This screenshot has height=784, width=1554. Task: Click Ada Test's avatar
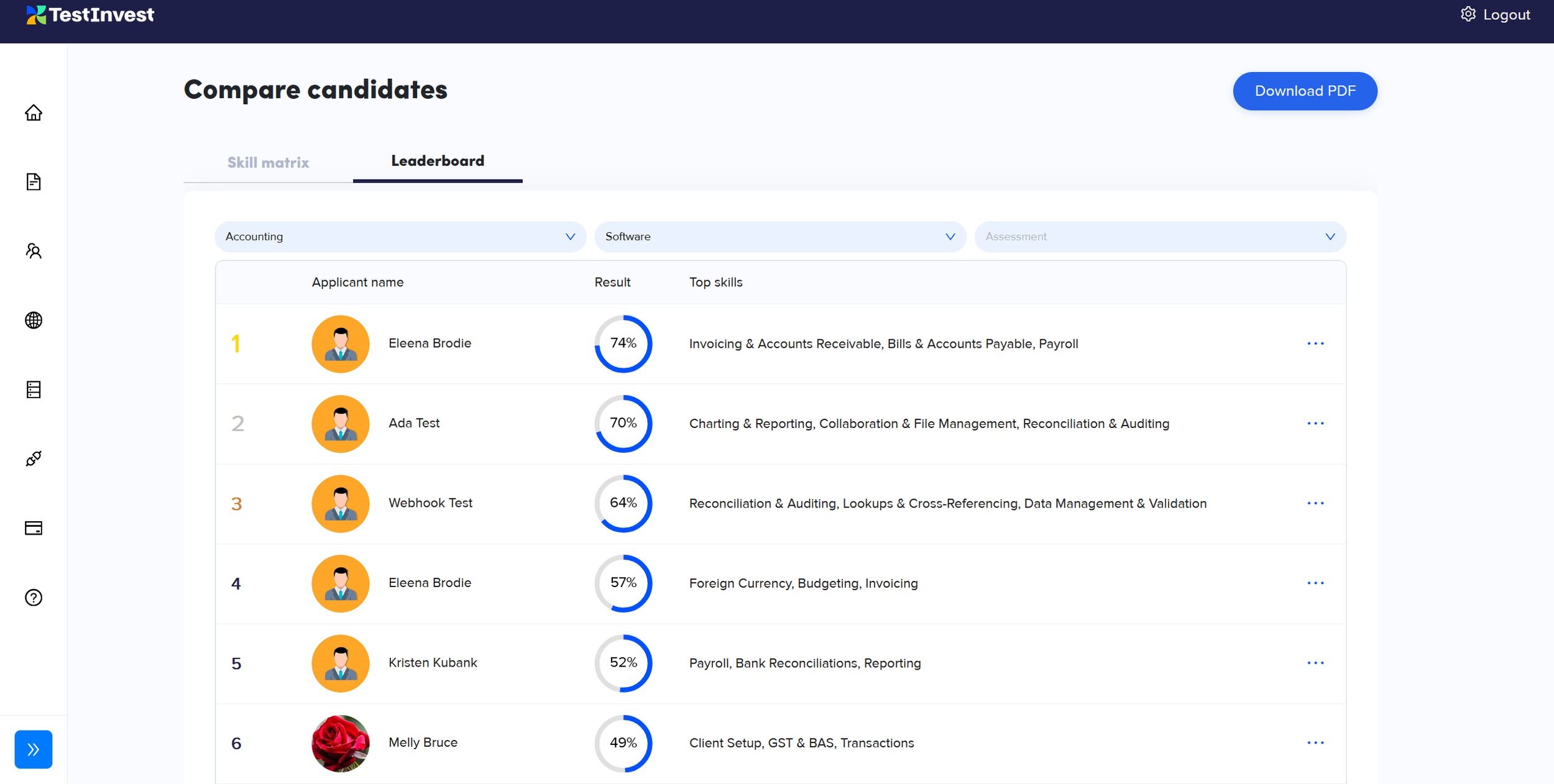pyautogui.click(x=341, y=424)
